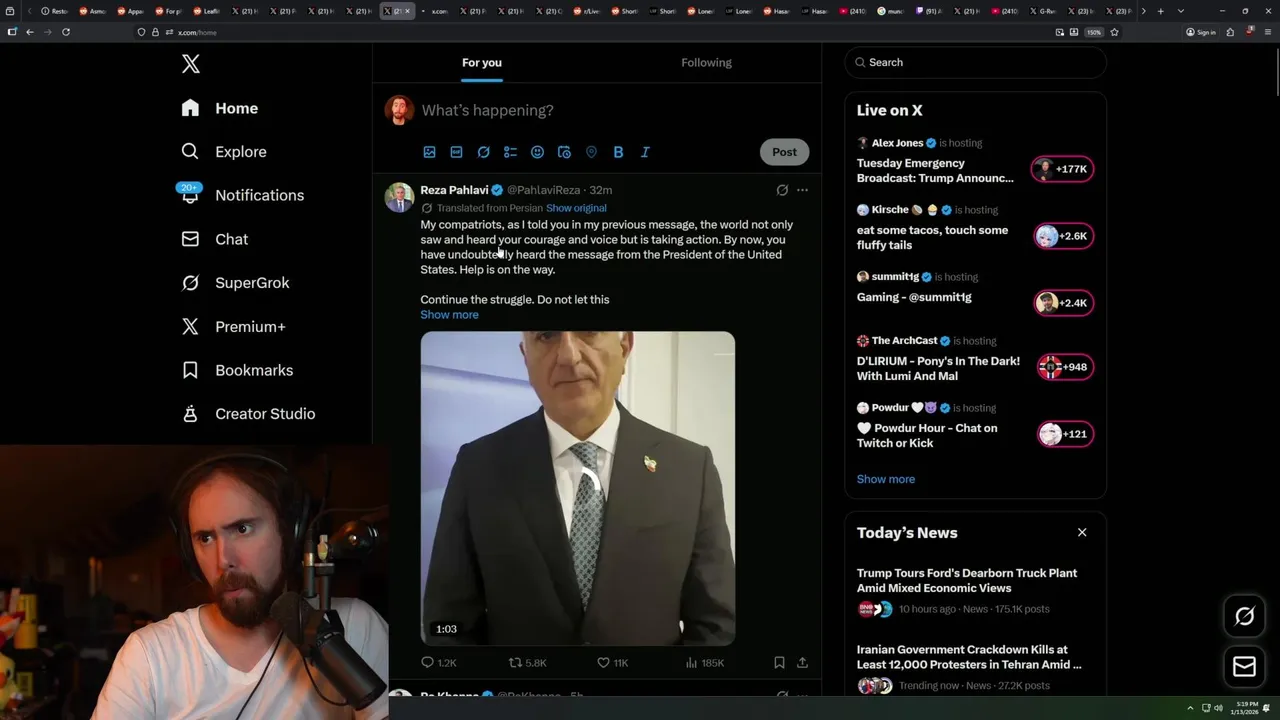Go back in browser toolbar
The width and height of the screenshot is (1280, 720).
(x=30, y=32)
